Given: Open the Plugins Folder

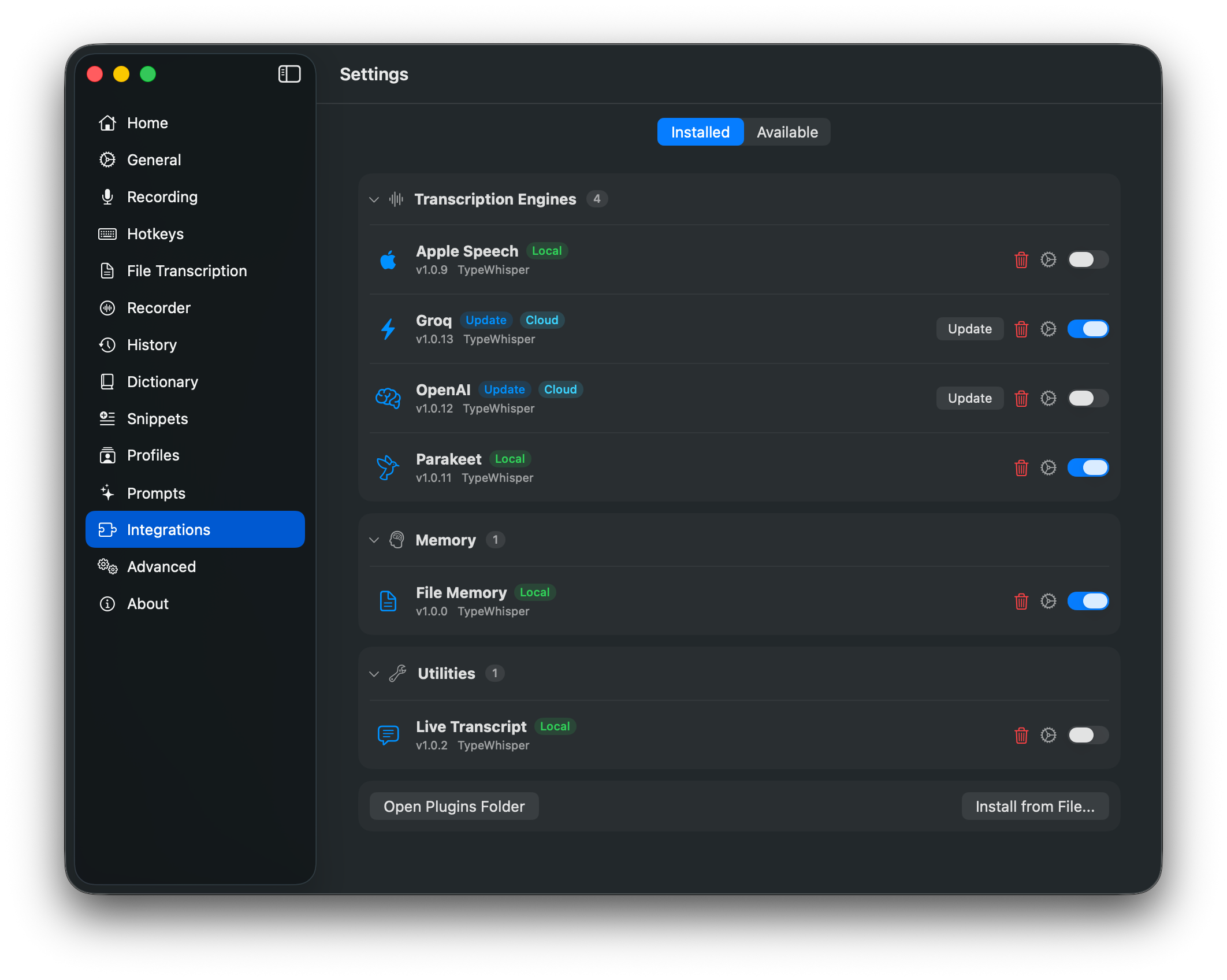Looking at the screenshot, I should click(454, 805).
